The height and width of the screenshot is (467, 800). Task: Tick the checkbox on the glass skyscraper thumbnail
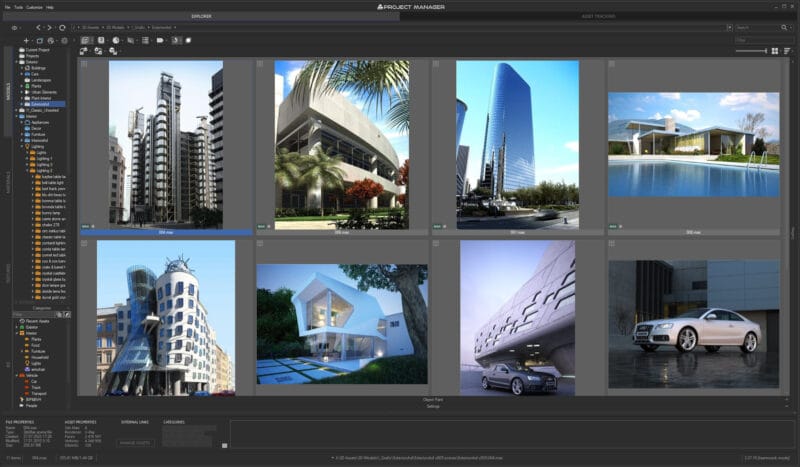436,64
